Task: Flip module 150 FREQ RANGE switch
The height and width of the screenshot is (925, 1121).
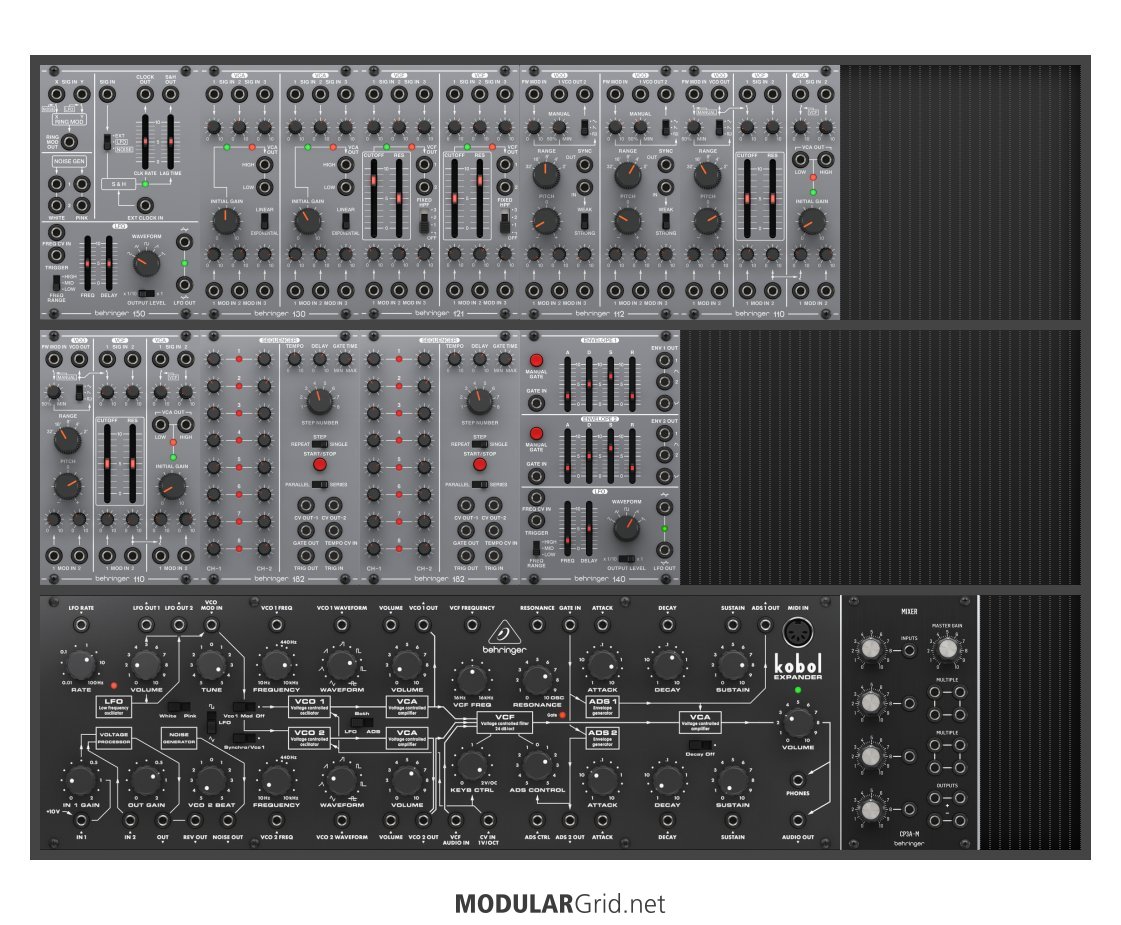Action: click(x=56, y=282)
